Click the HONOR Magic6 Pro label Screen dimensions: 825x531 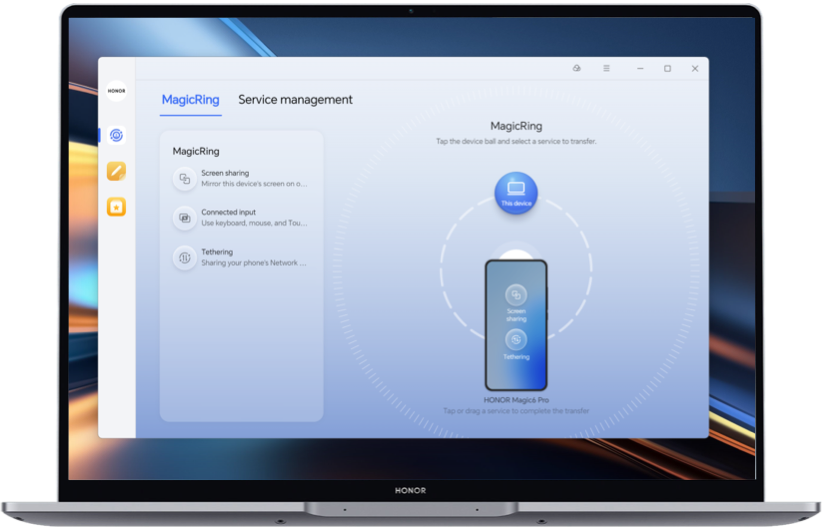click(516, 400)
